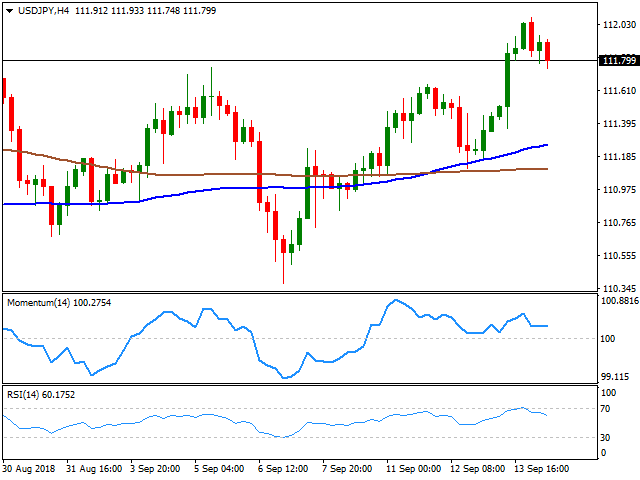Click the 13 Sep 16:00 time label
Viewport: 640px width, 480px height.
[x=541, y=469]
